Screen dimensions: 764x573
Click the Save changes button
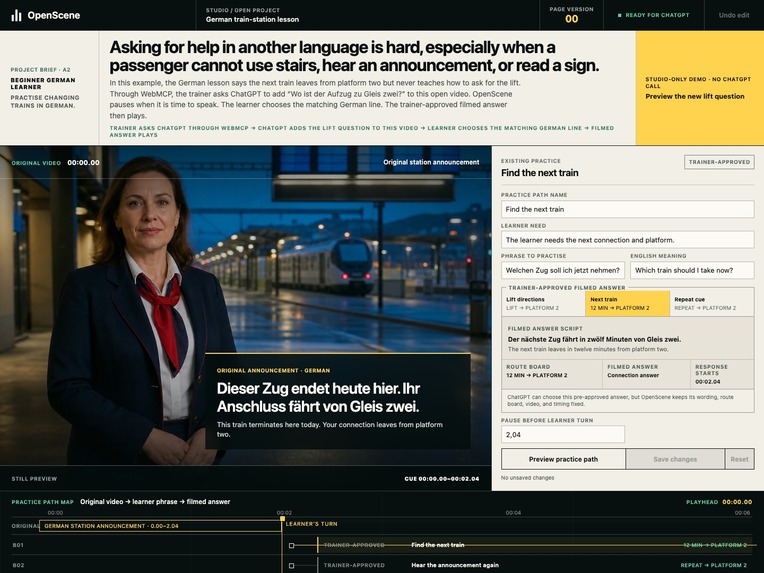[675, 459]
